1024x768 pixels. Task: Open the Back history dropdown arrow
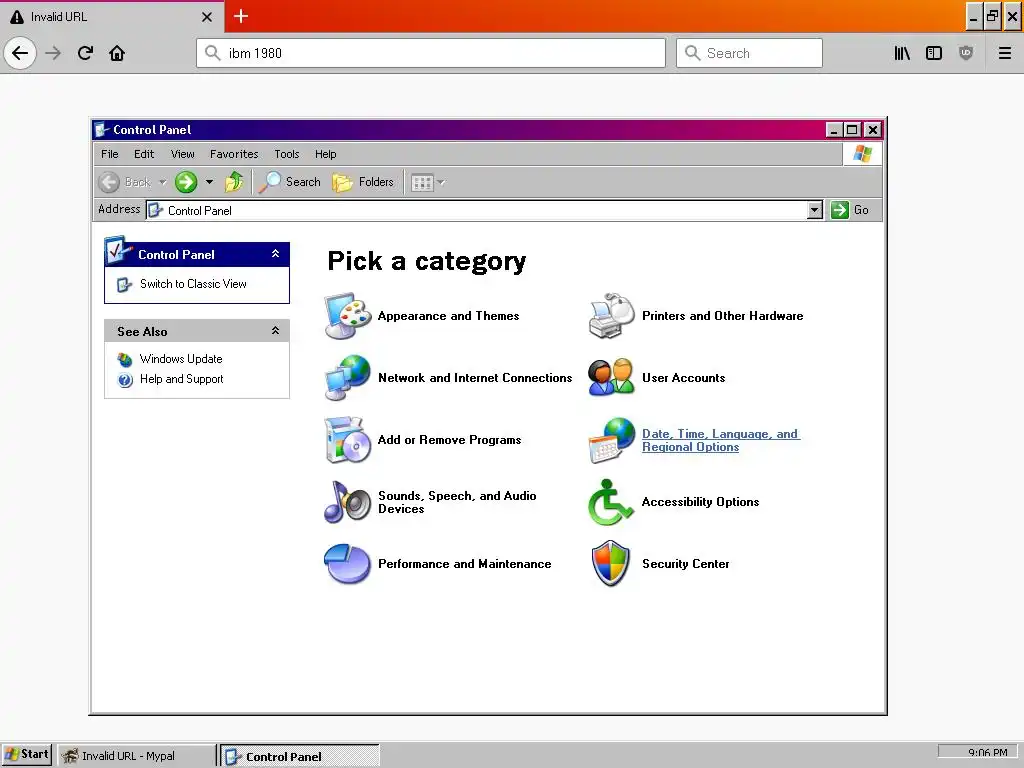(x=163, y=182)
